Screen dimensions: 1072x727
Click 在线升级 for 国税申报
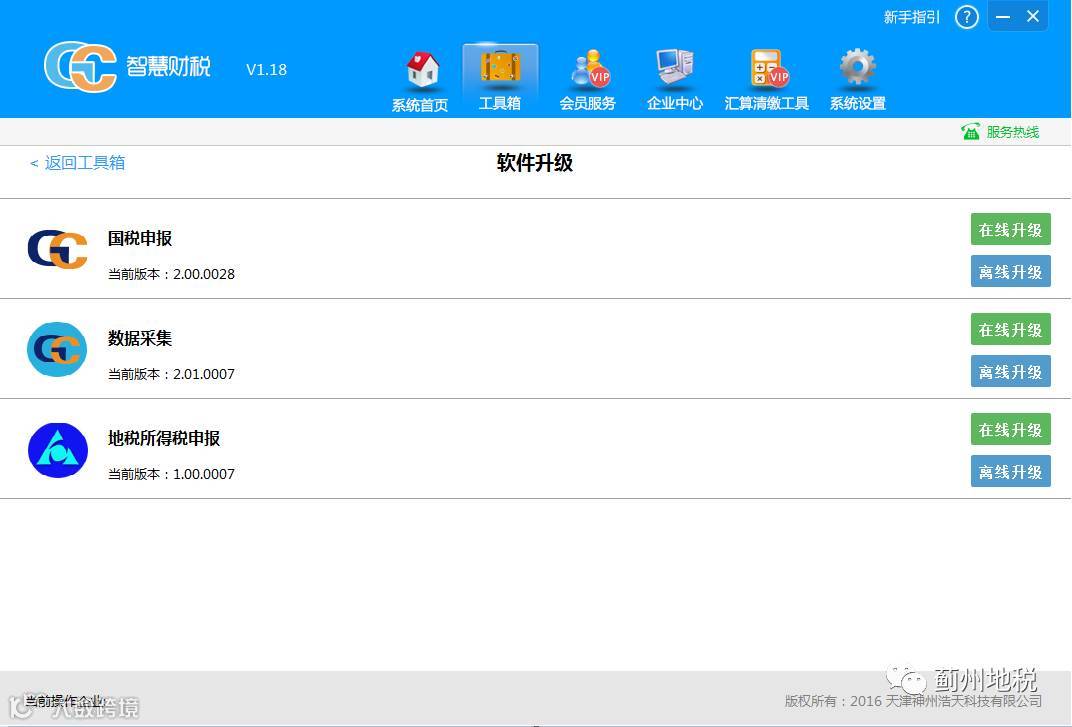pyautogui.click(x=1010, y=229)
